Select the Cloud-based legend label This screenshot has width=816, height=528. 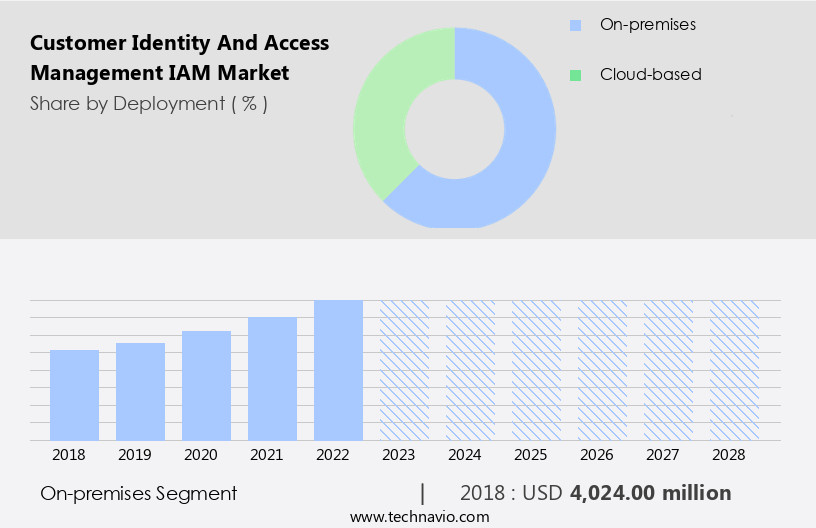(x=650, y=74)
